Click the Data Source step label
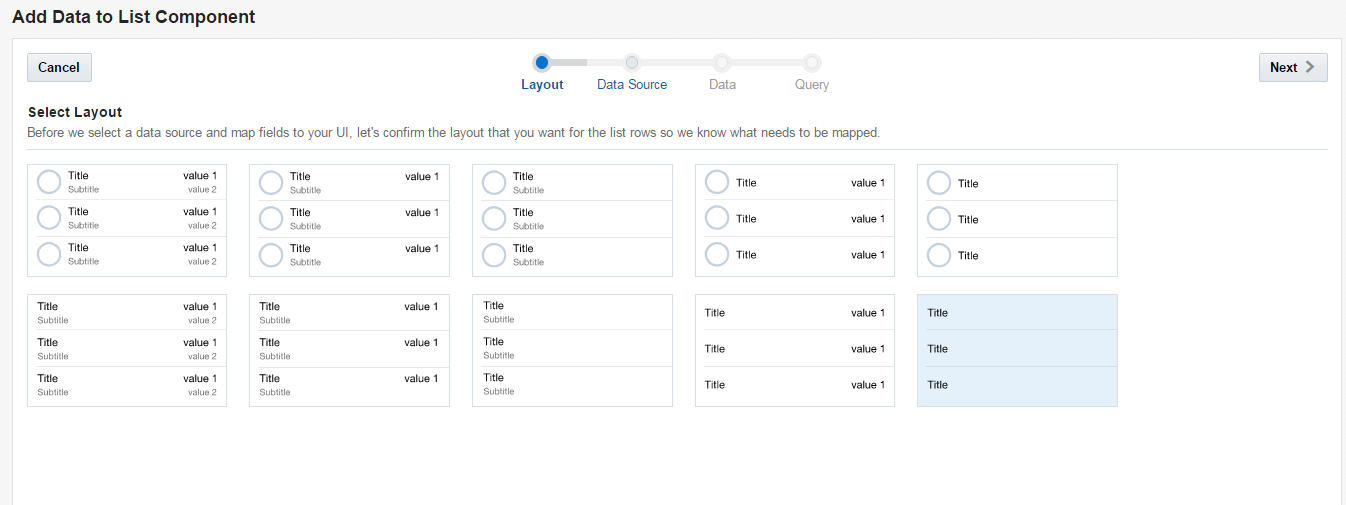Image resolution: width=1346 pixels, height=505 pixels. pos(632,85)
